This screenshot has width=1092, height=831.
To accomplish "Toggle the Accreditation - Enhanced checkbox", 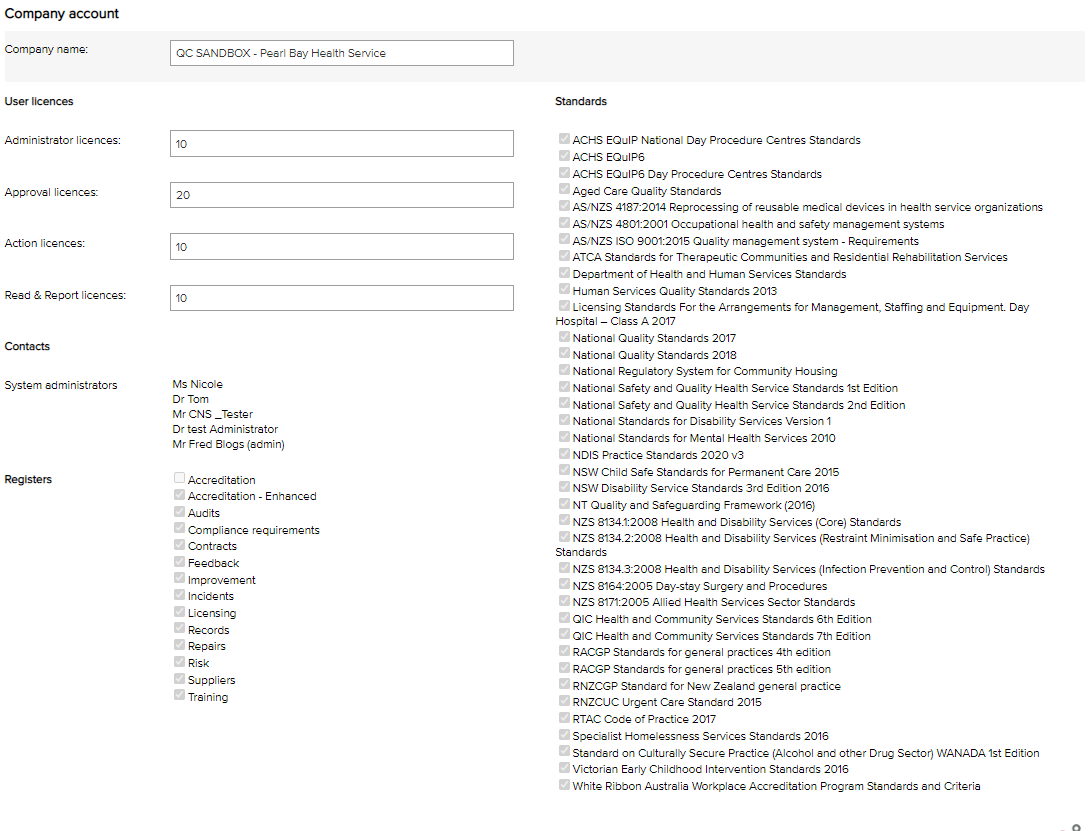I will 179,496.
